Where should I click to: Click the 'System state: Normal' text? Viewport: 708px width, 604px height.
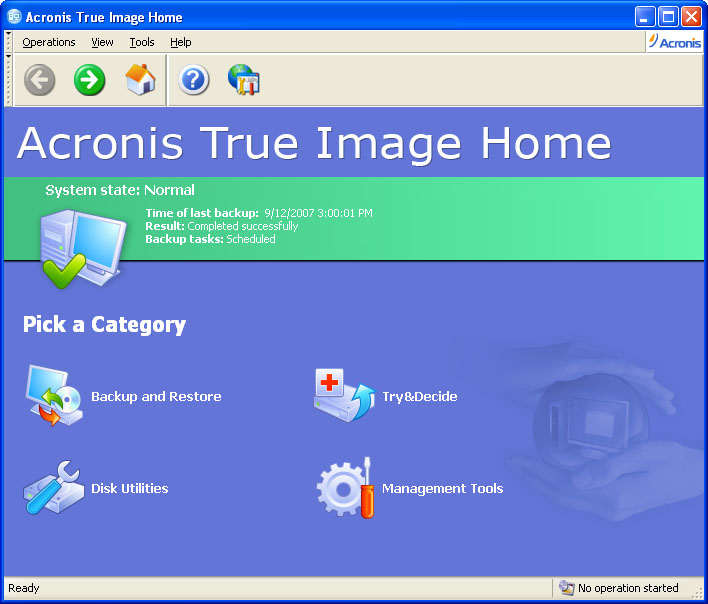tap(120, 190)
